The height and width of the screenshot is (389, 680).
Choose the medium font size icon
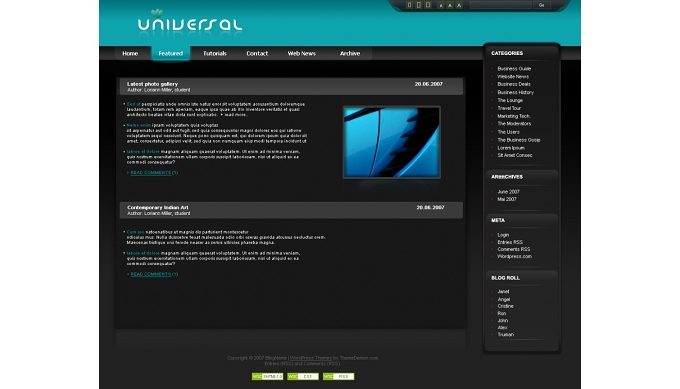450,5
